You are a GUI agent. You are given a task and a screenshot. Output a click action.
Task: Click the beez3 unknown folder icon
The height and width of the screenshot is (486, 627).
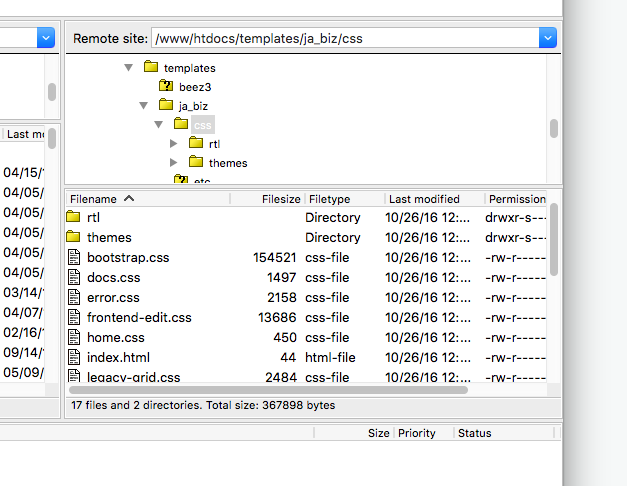166,87
